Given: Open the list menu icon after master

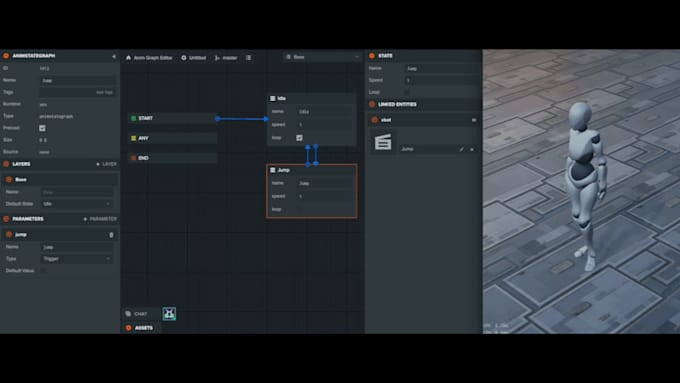Looking at the screenshot, I should point(248,58).
